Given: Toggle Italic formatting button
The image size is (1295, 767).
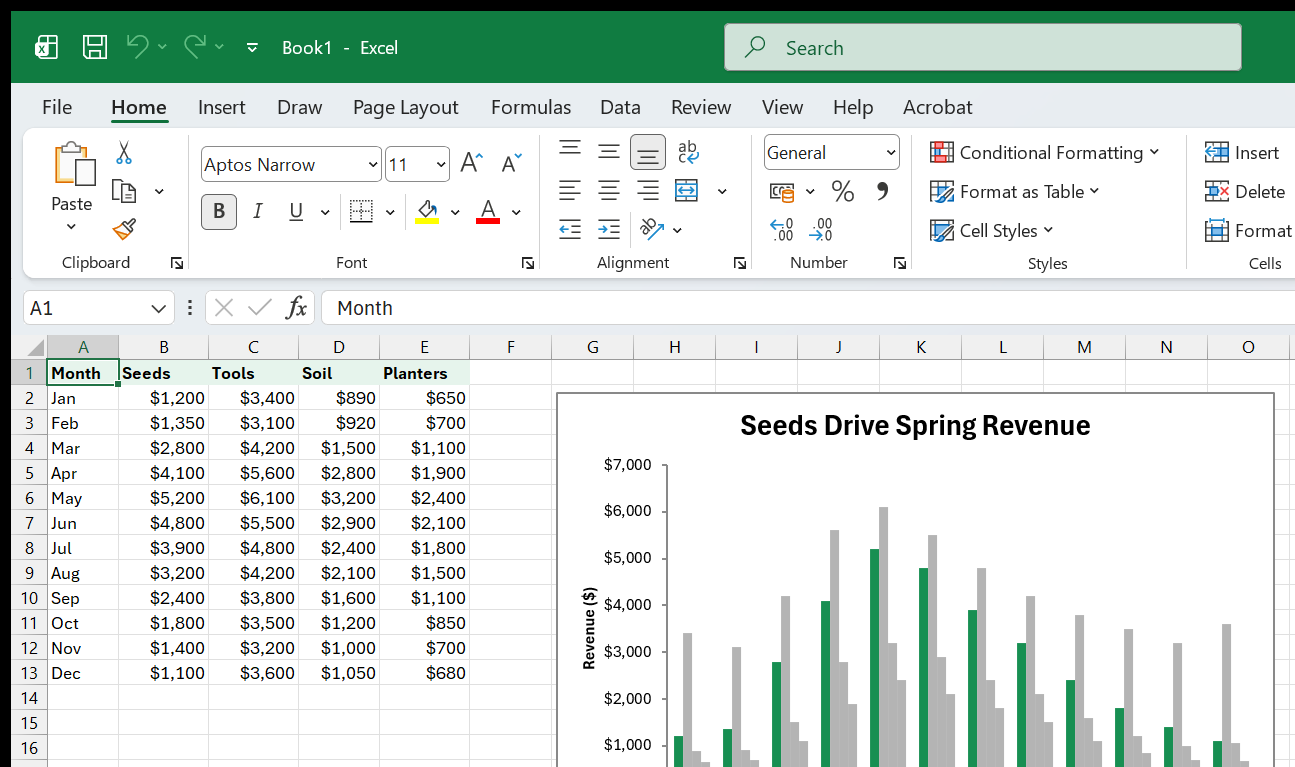Looking at the screenshot, I should [x=257, y=211].
